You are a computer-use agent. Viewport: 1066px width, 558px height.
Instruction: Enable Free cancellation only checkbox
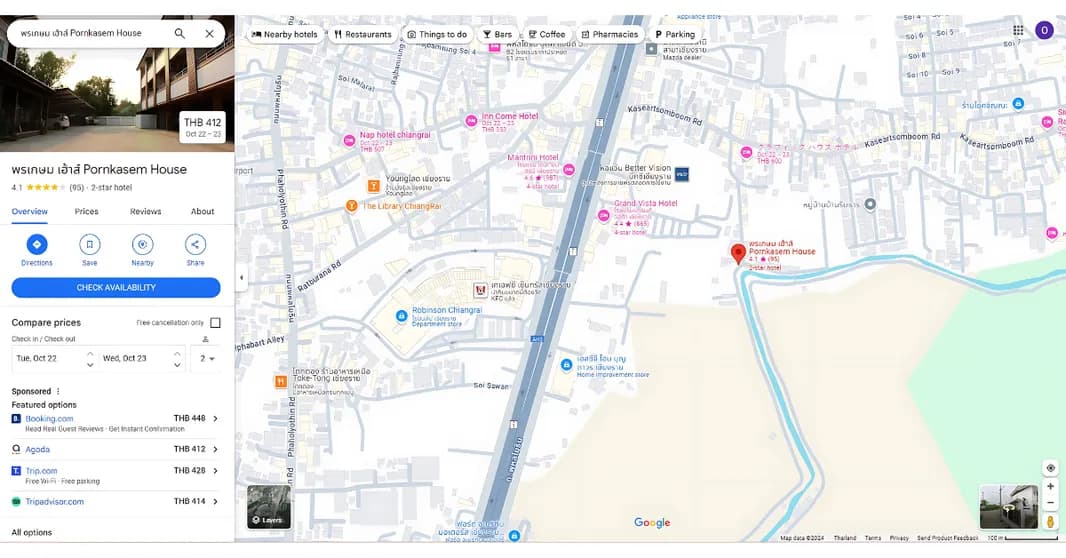[216, 323]
